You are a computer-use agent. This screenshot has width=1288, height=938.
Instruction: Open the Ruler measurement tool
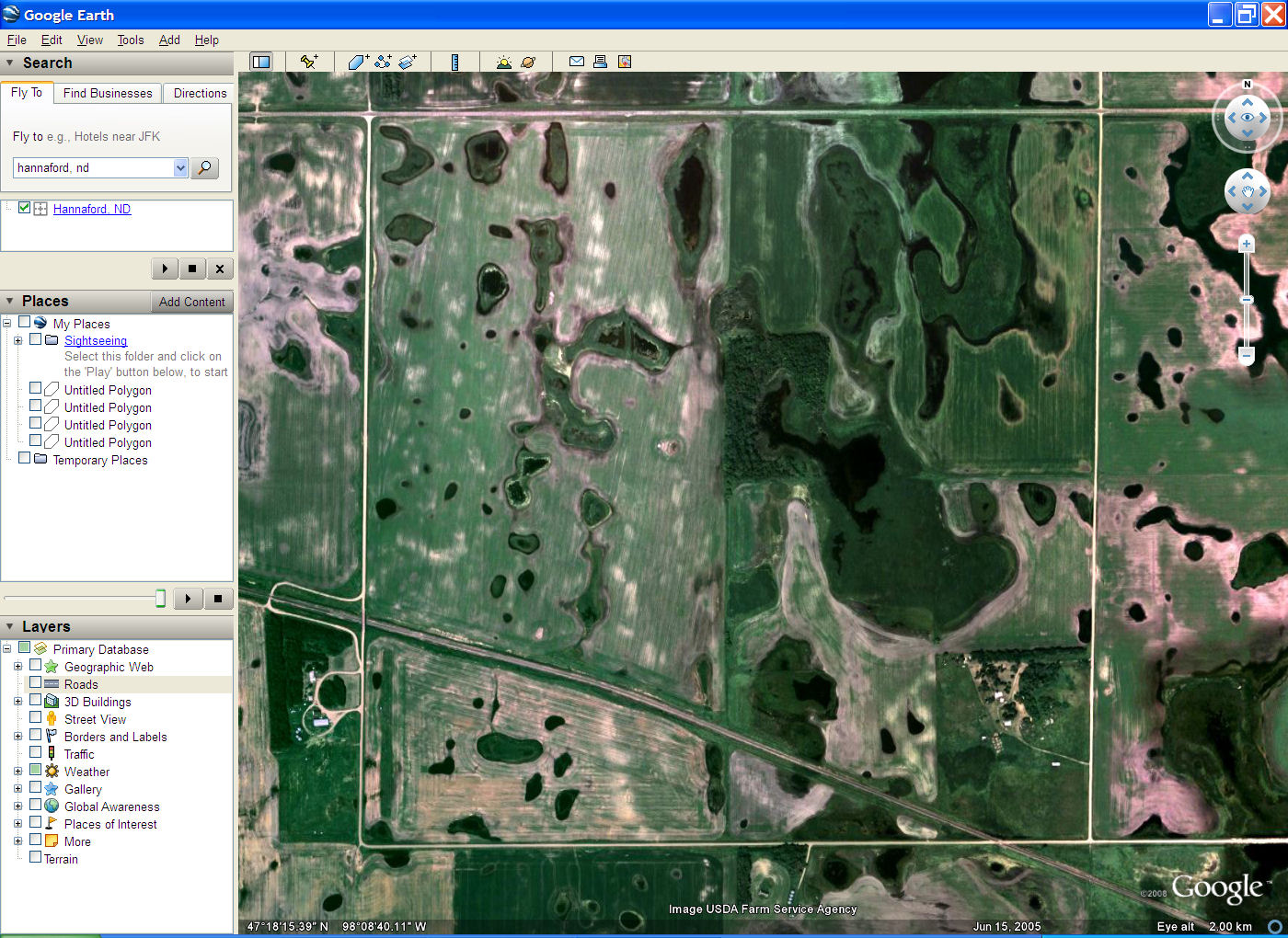click(x=454, y=62)
